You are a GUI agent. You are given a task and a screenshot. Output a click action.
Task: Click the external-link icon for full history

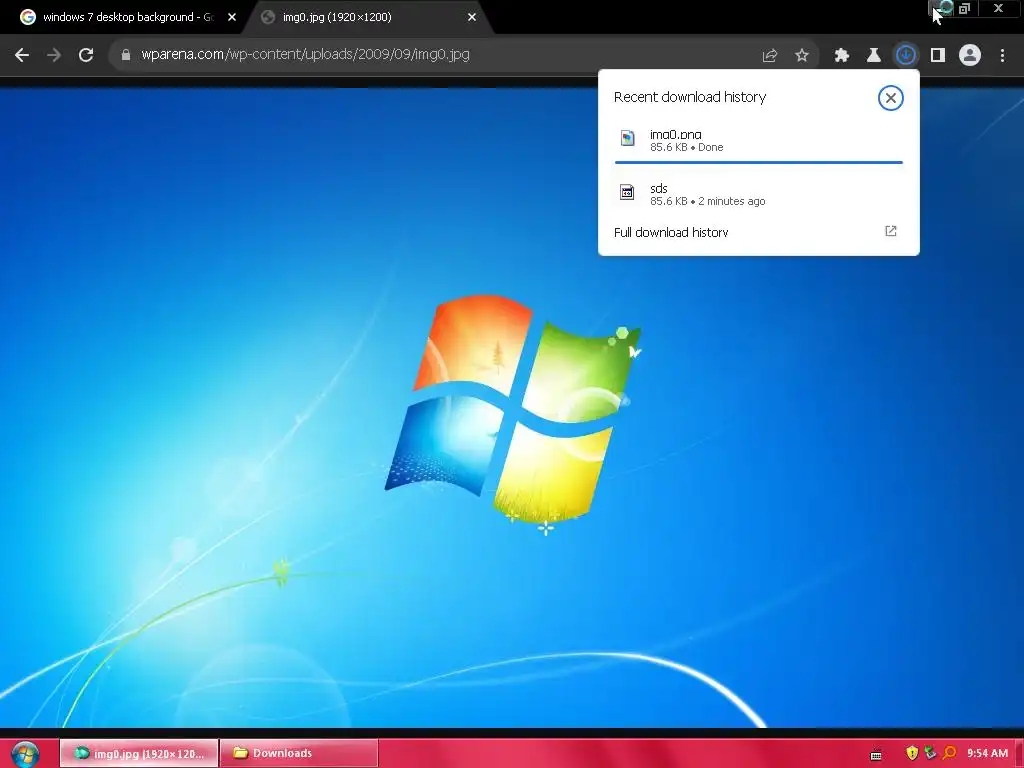tap(891, 231)
